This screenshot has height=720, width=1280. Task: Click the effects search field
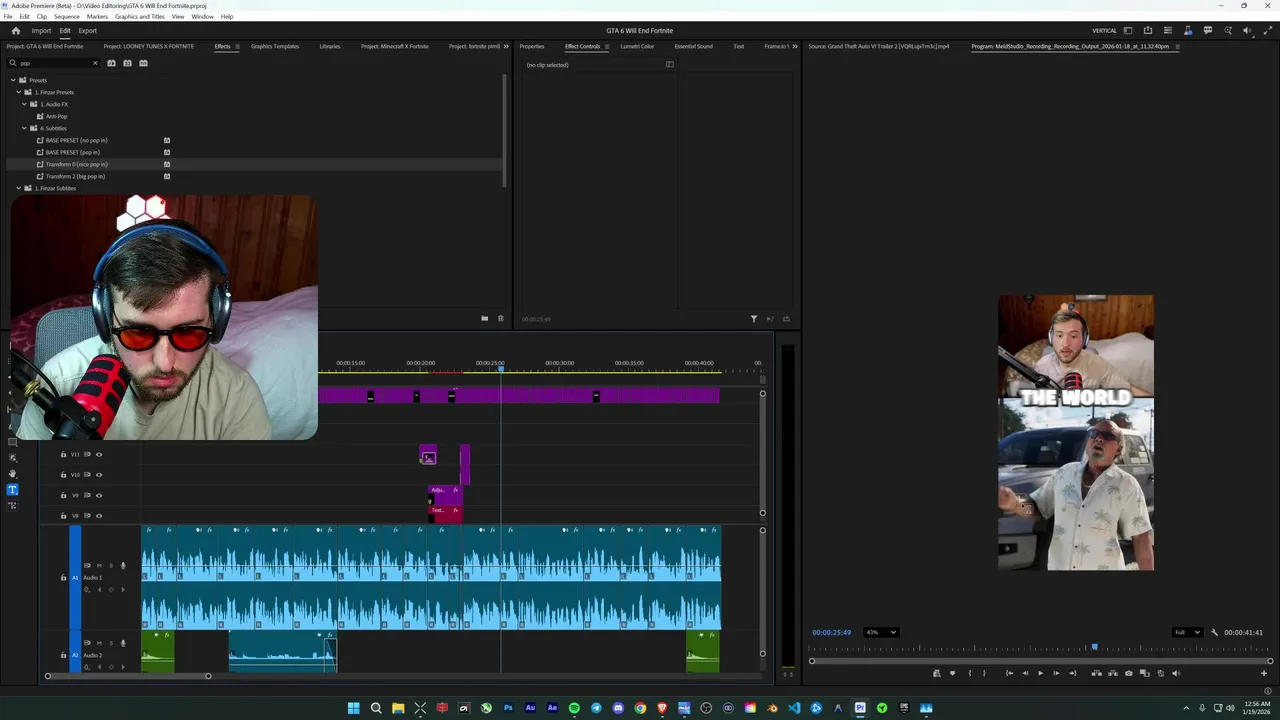[x=55, y=63]
